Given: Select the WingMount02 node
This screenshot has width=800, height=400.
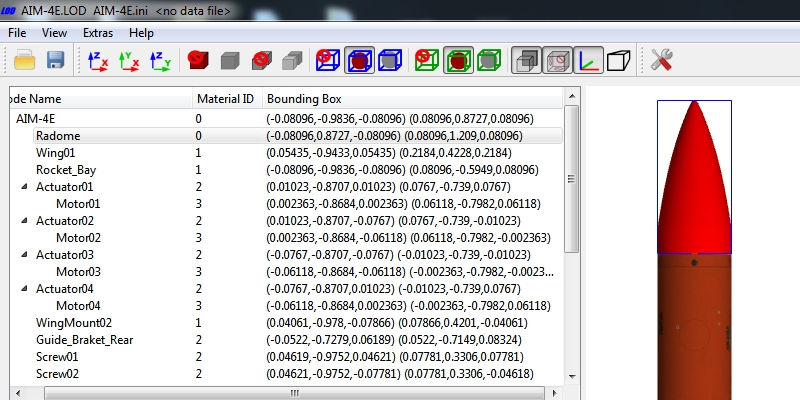Looking at the screenshot, I should click(x=73, y=322).
